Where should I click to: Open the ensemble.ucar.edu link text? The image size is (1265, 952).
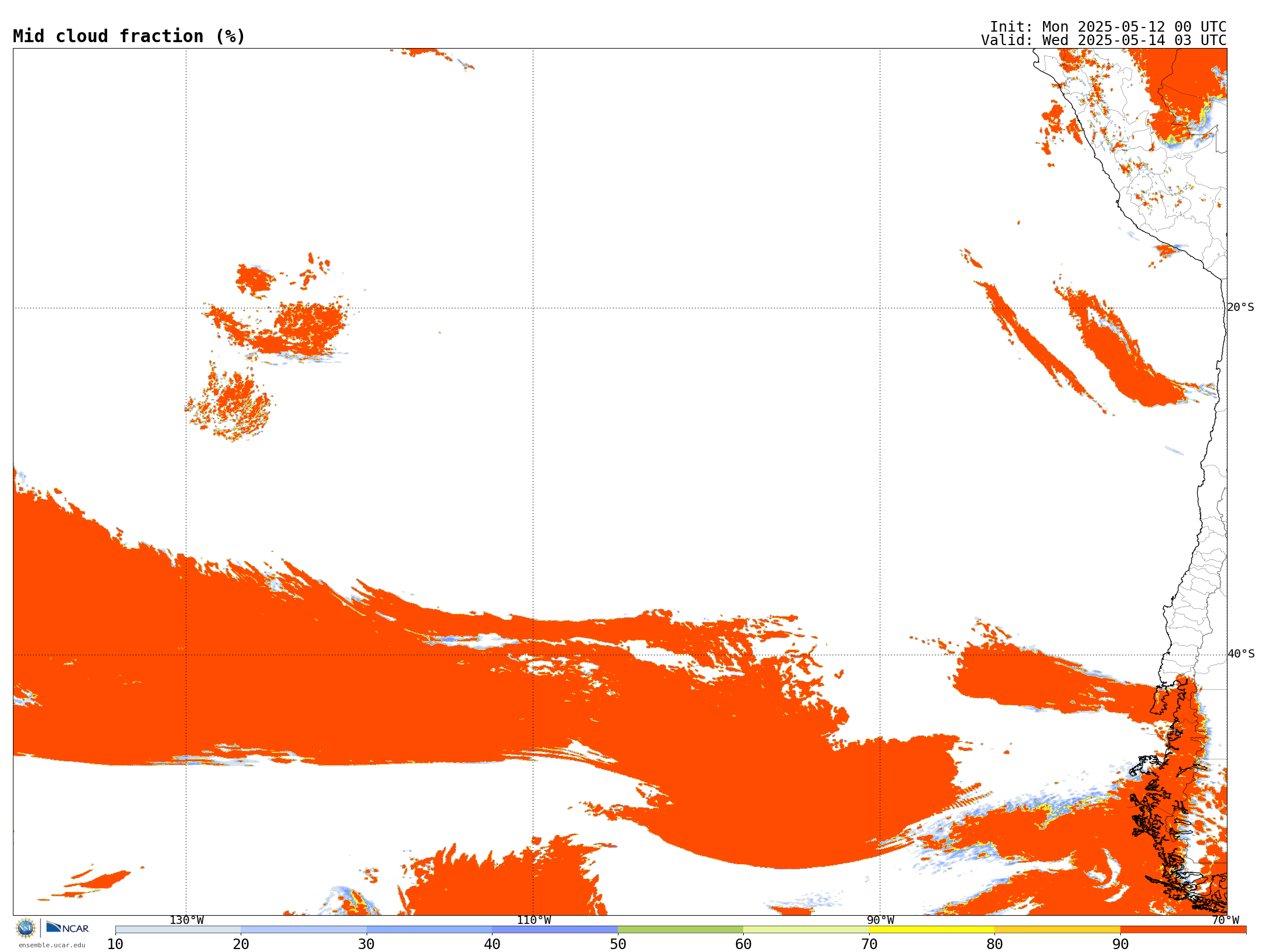pos(52,945)
